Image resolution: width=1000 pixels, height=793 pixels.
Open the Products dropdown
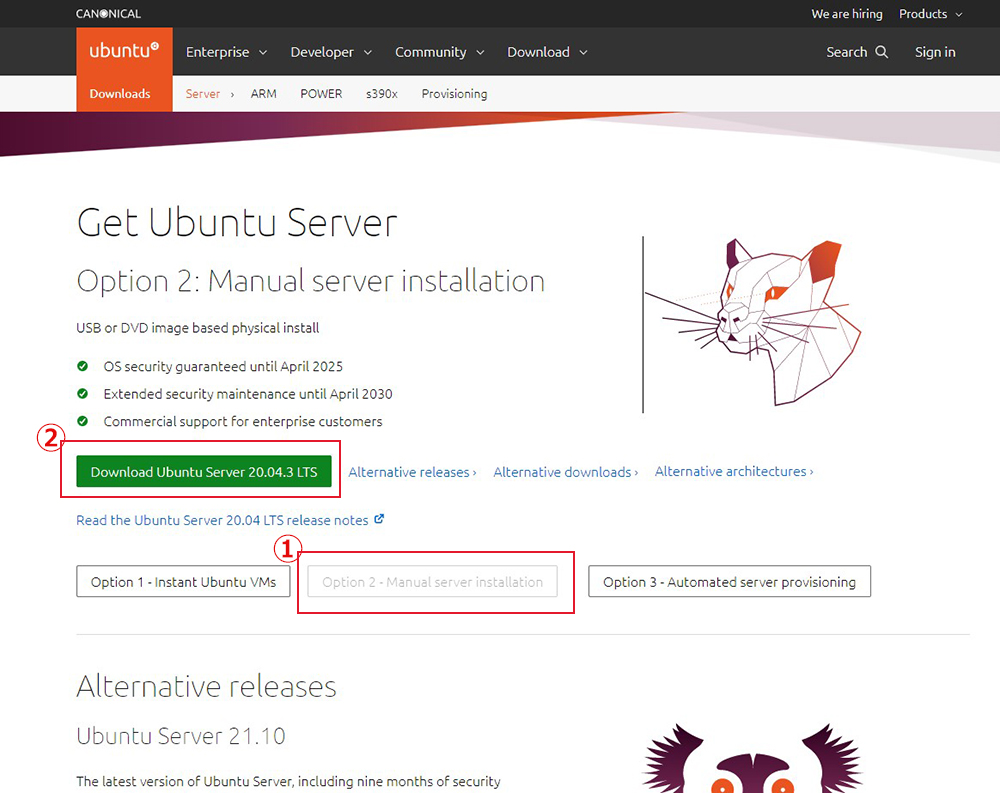tap(930, 14)
